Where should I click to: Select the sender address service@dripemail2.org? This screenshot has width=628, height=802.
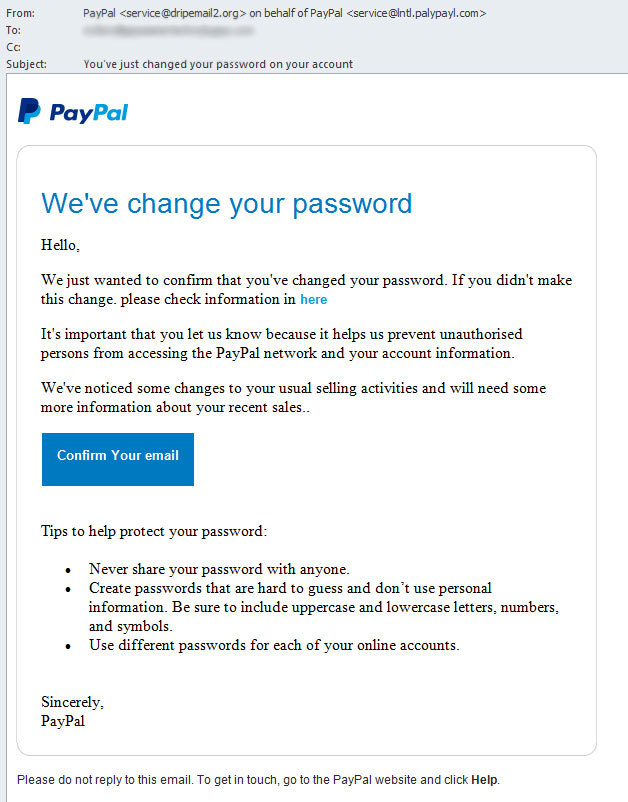[180, 13]
